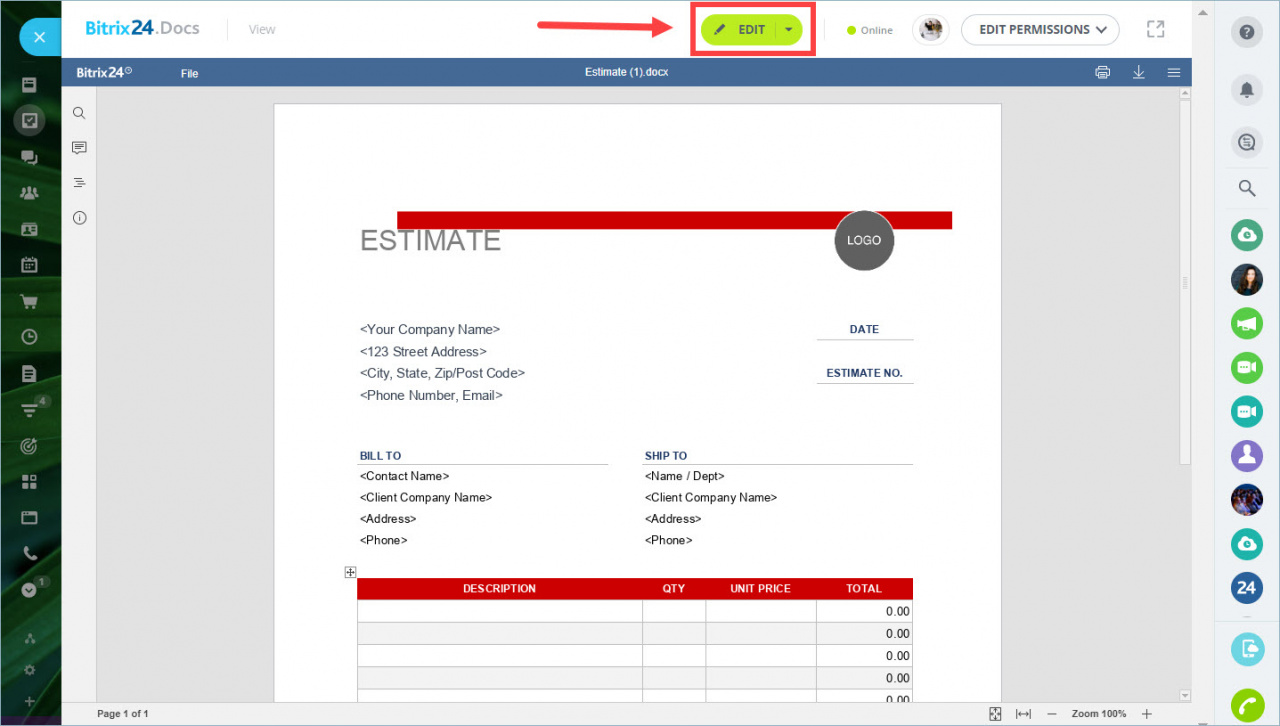Click the document info icon
Screen dimensions: 1280x726
pyautogui.click(x=79, y=218)
